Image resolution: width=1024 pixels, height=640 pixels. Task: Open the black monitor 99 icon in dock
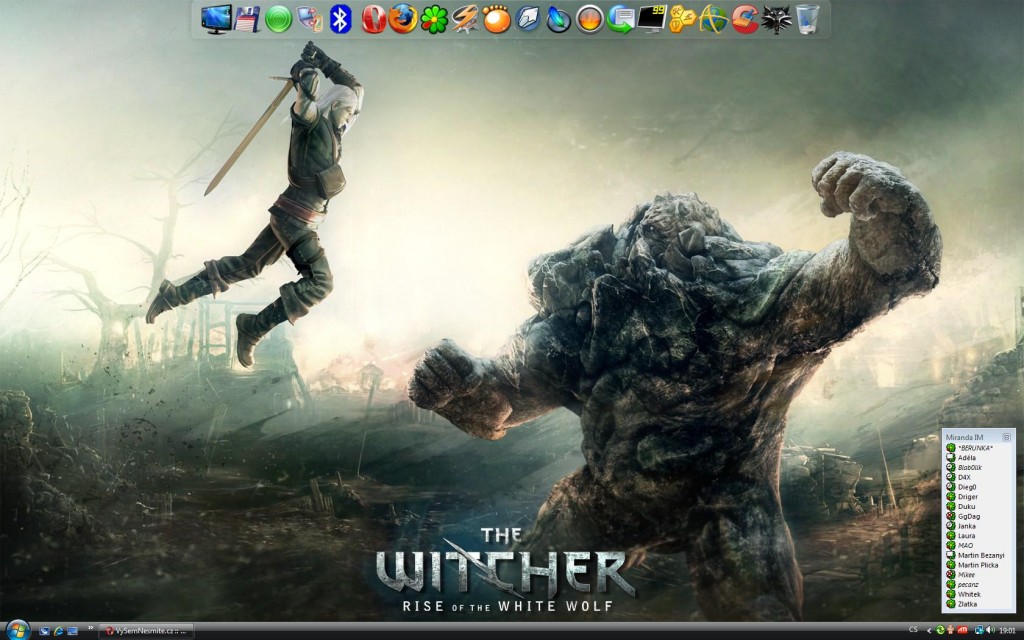click(x=652, y=19)
